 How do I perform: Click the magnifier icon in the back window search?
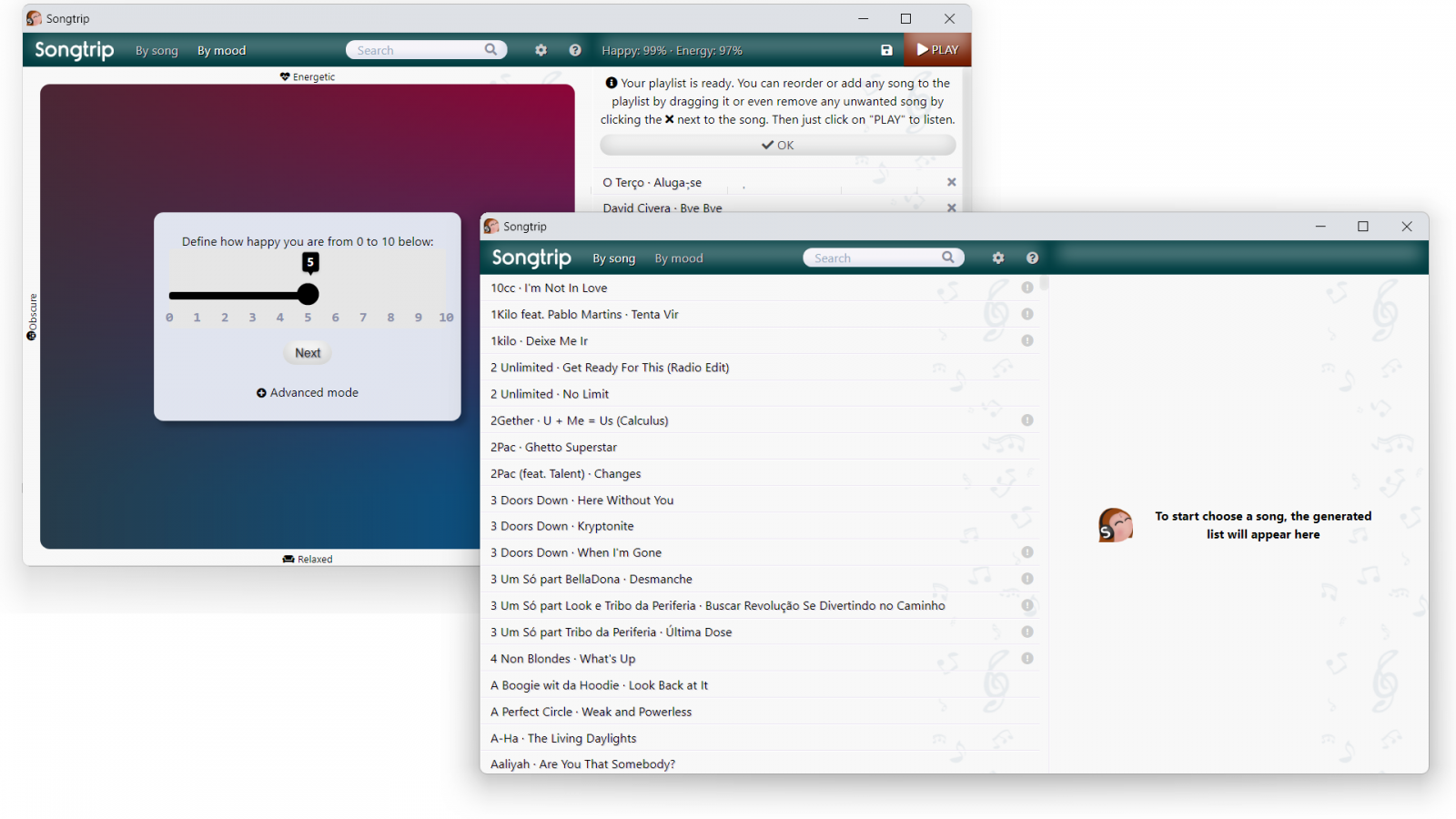(490, 50)
